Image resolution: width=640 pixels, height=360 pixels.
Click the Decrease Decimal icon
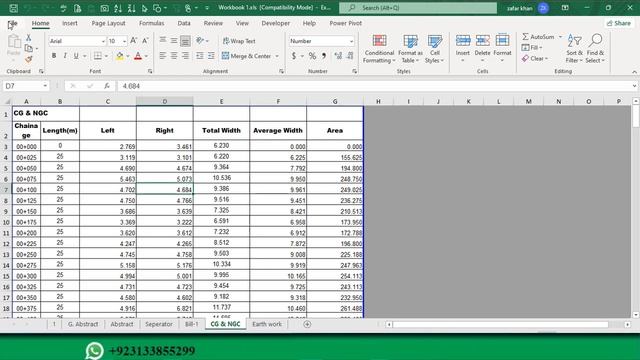[350, 56]
